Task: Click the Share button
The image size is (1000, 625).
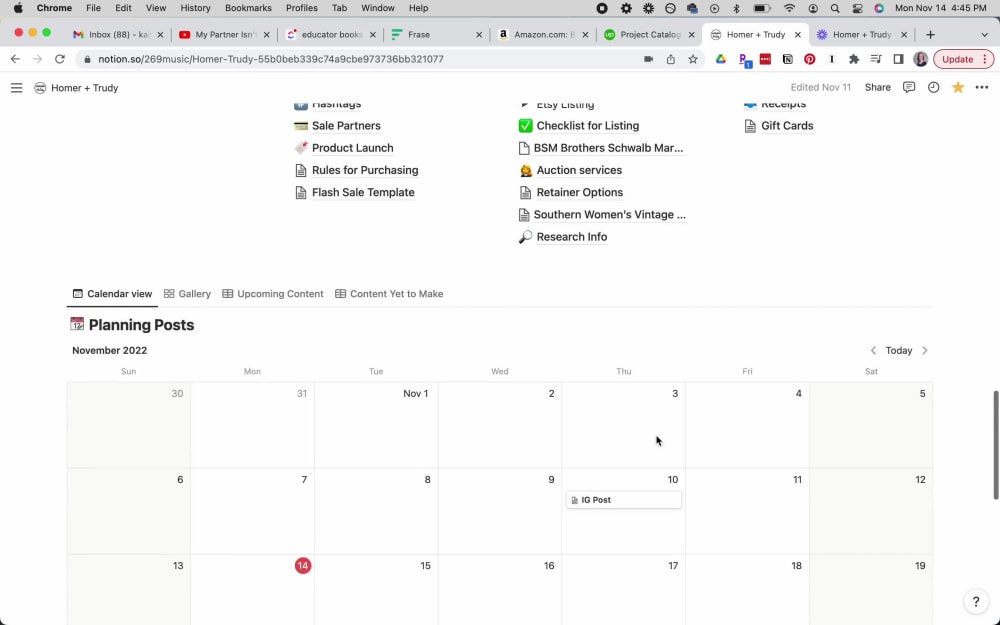Action: (878, 87)
